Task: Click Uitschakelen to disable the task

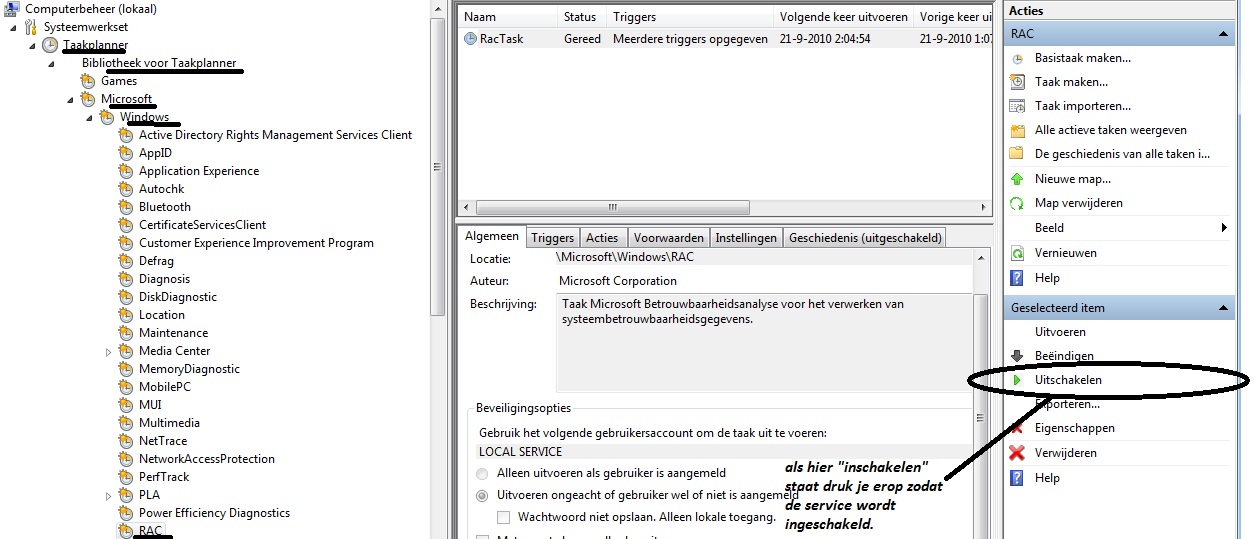Action: (x=1068, y=380)
